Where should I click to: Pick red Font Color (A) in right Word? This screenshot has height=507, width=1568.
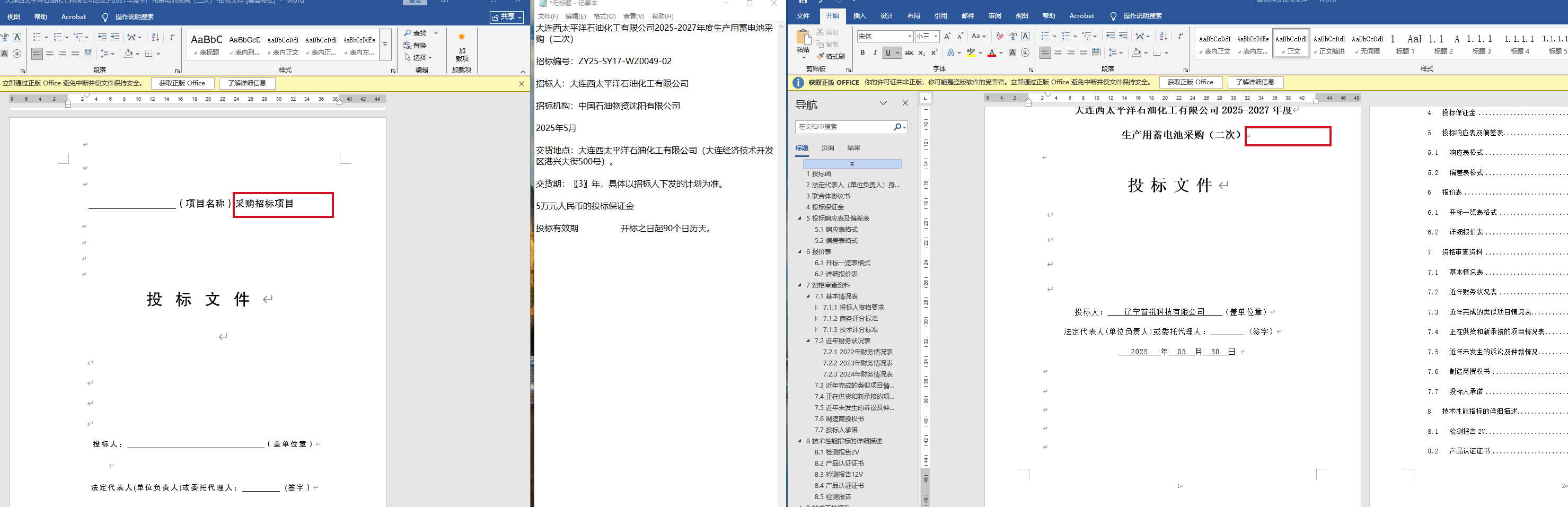point(992,53)
